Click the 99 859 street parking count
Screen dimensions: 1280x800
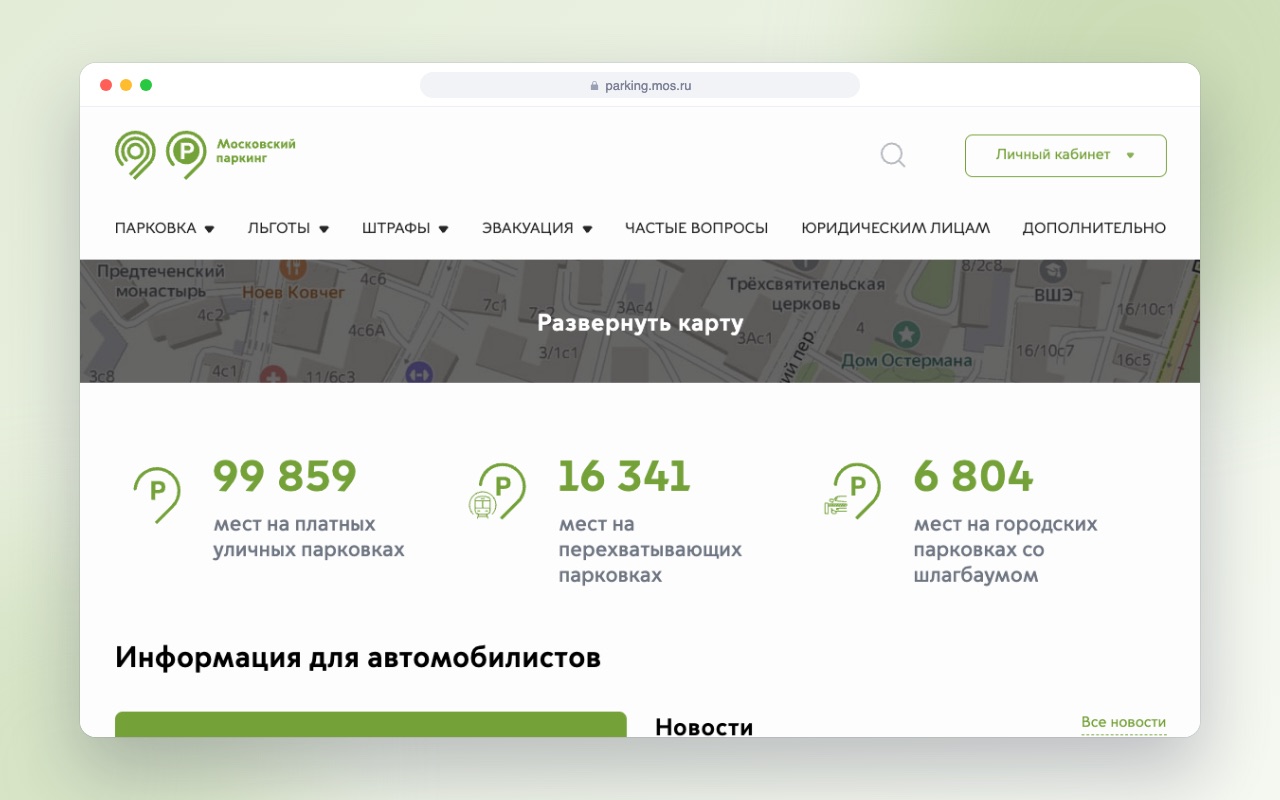click(285, 476)
